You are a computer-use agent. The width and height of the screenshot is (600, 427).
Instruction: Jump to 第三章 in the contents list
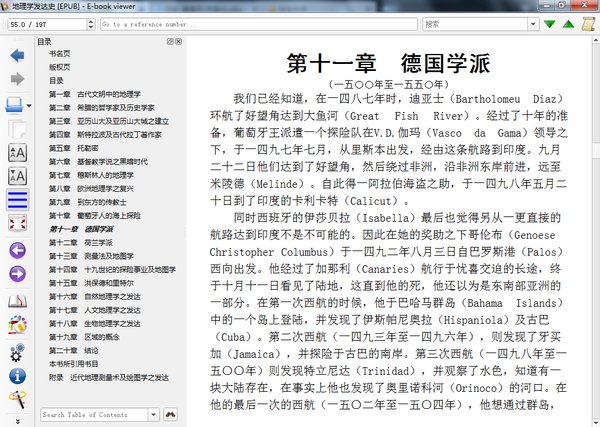click(x=109, y=121)
